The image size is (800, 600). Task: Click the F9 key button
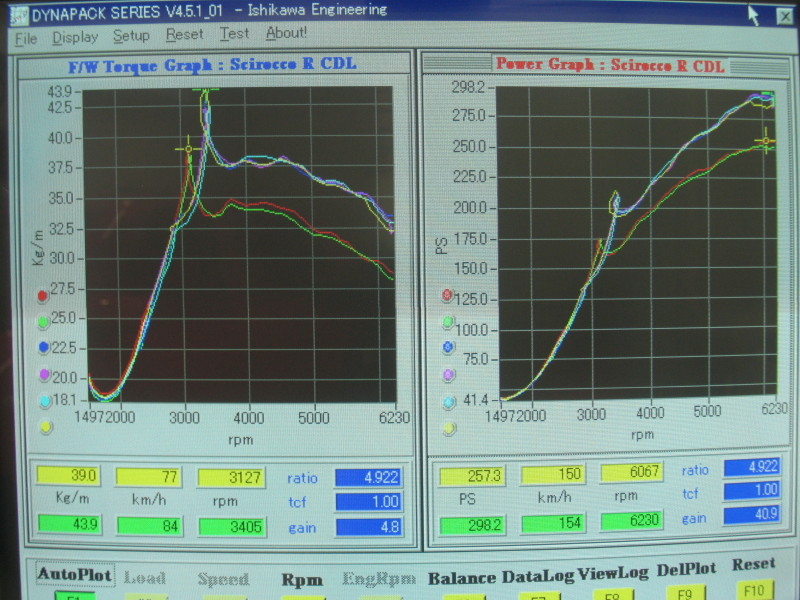tap(685, 593)
